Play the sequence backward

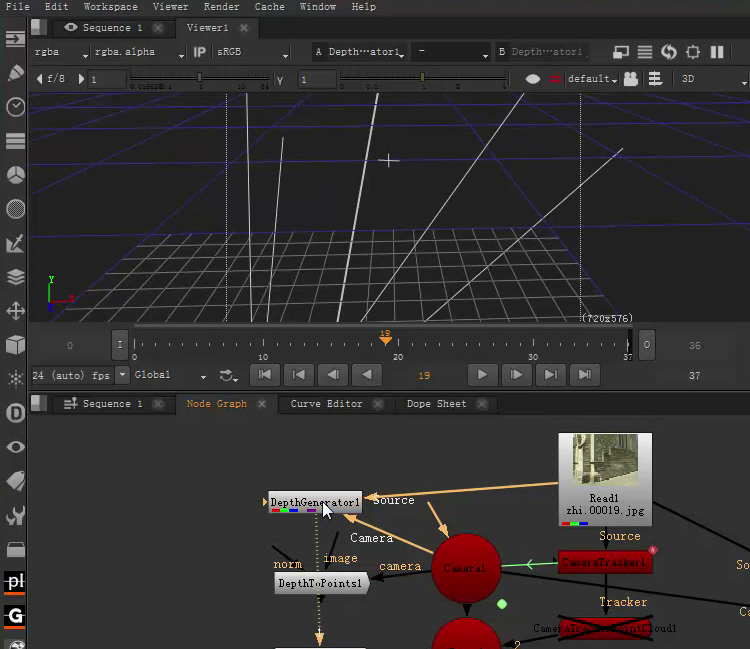(367, 374)
